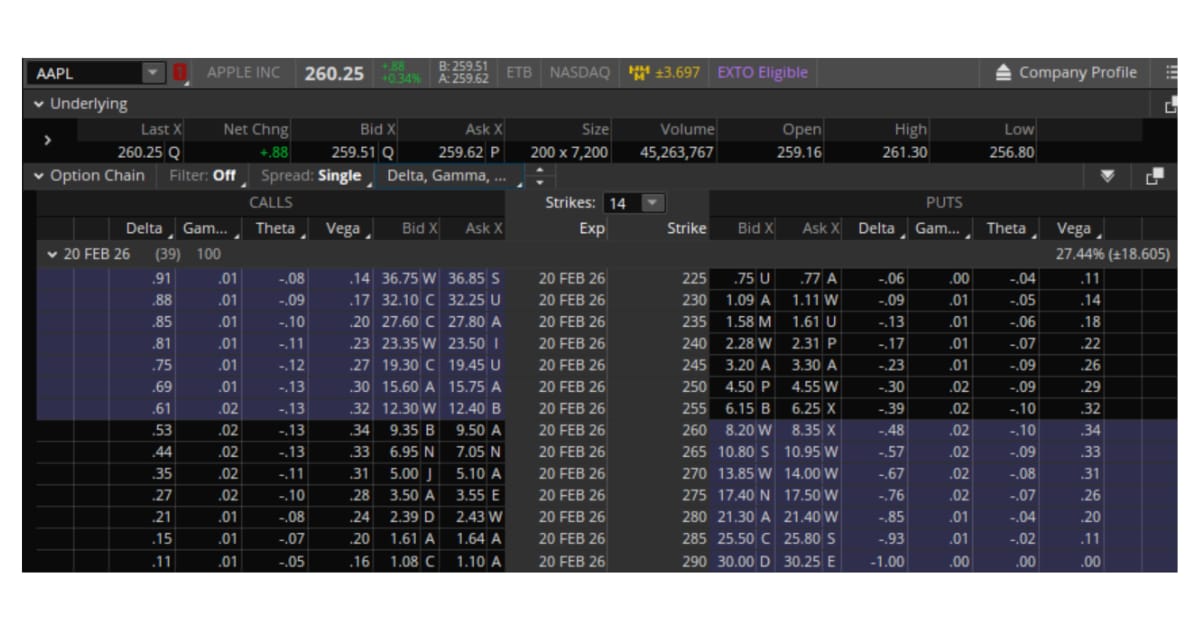Collapse the Option Chain section

click(x=39, y=176)
